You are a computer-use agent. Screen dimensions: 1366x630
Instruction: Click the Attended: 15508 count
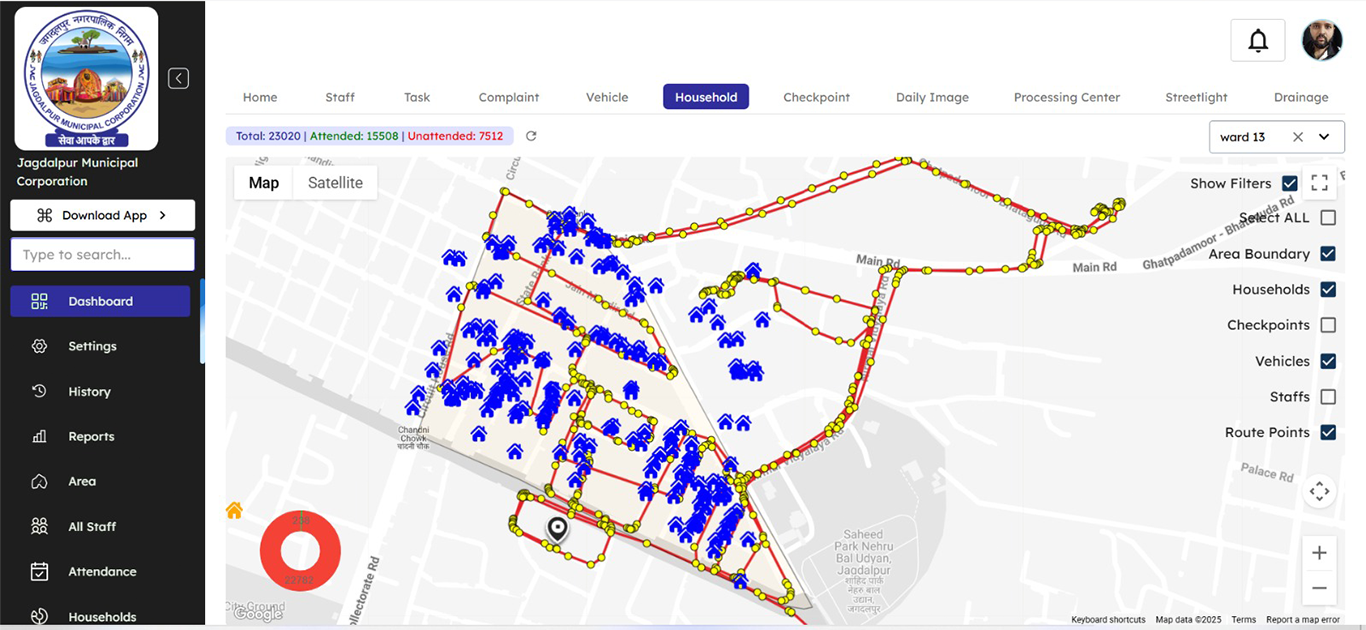(x=354, y=136)
